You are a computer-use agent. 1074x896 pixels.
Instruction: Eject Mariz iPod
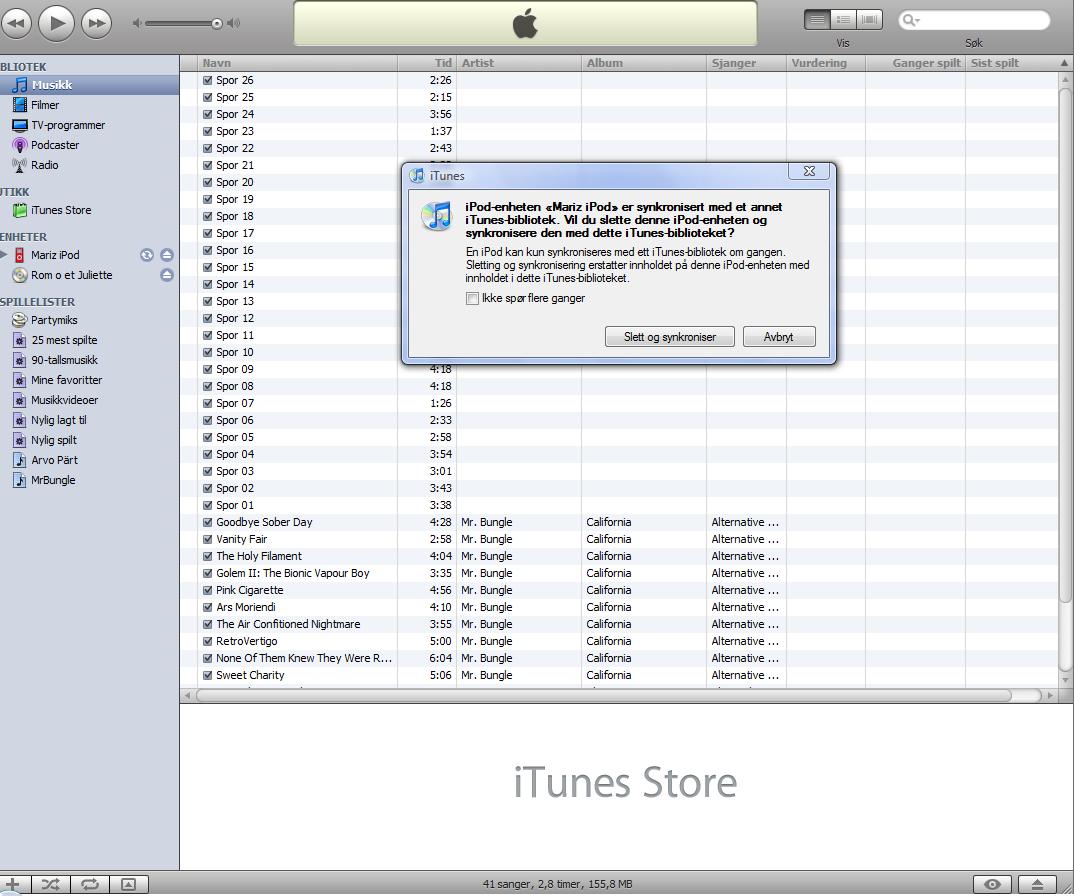point(166,255)
